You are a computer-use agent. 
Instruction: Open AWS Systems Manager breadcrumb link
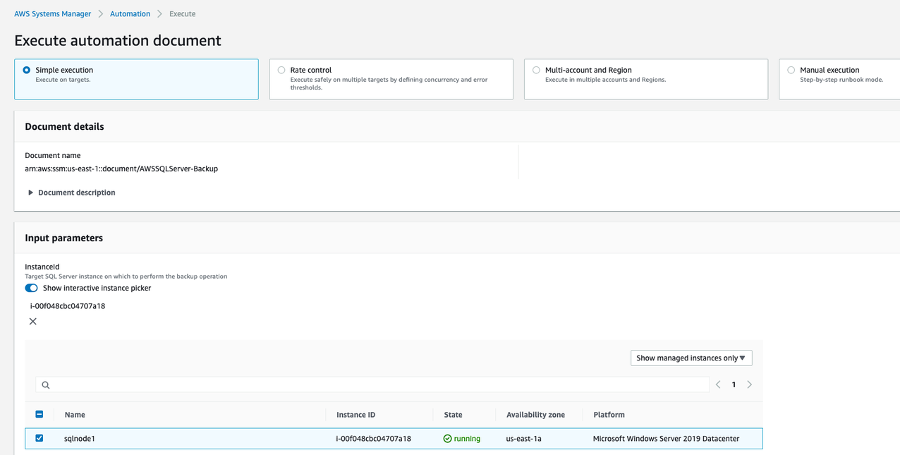(52, 14)
